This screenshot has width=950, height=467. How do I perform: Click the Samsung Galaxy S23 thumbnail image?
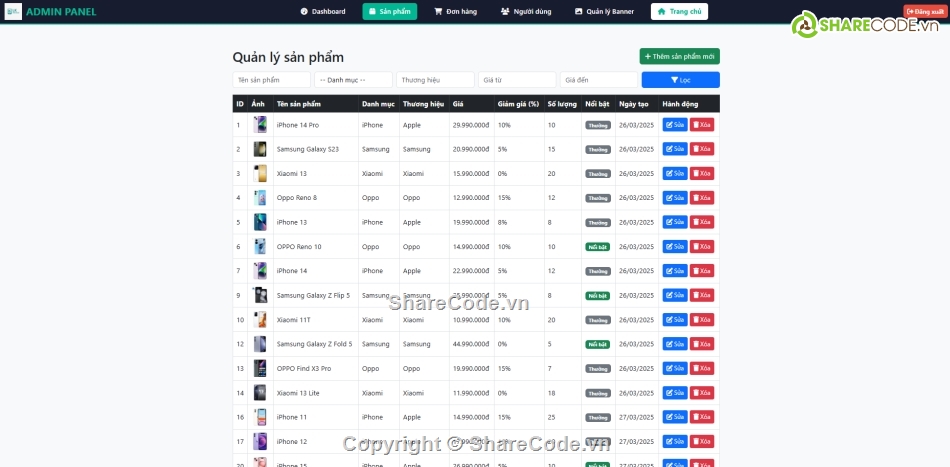(260, 149)
